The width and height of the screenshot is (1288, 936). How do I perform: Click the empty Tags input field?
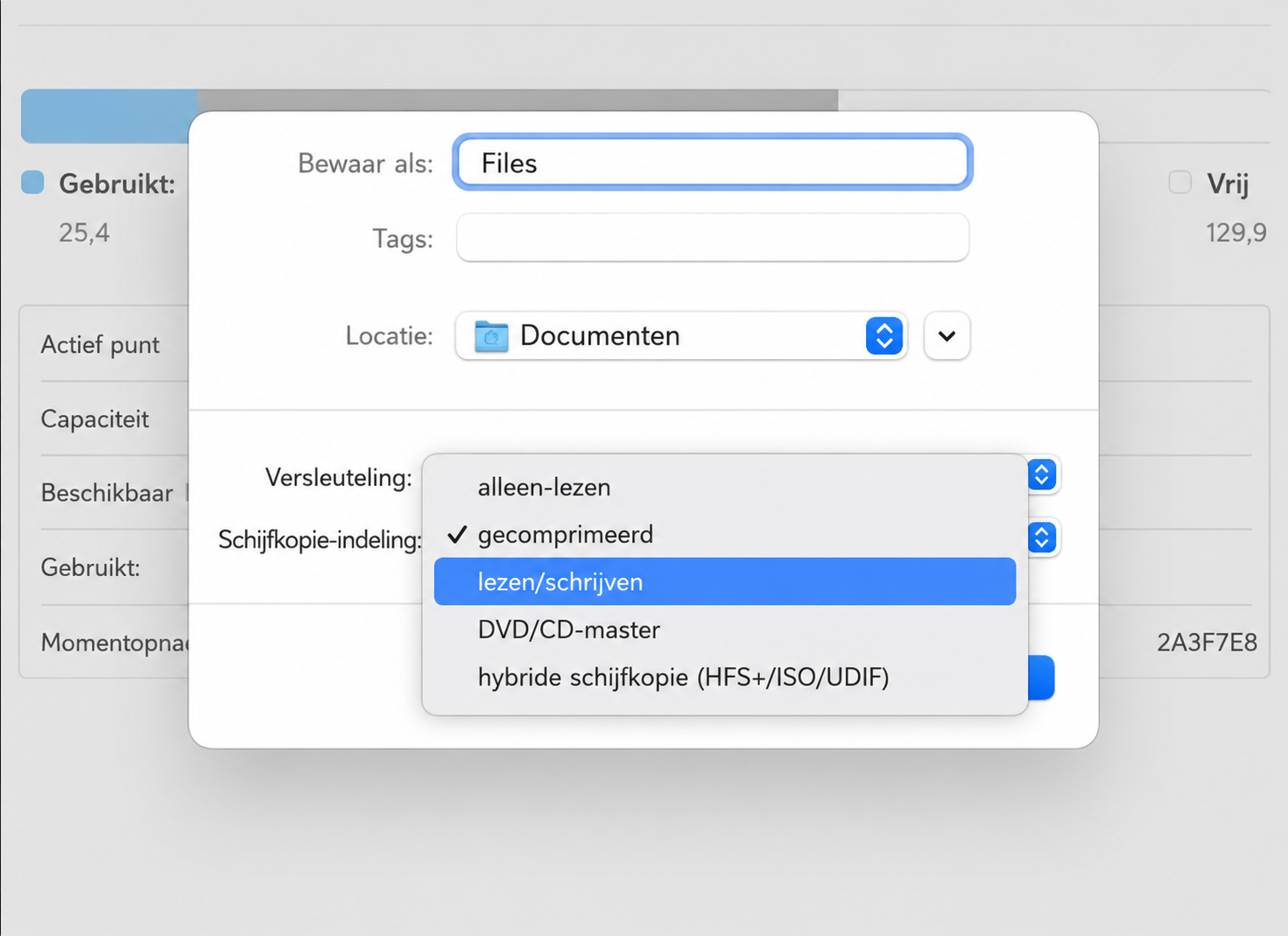pos(713,237)
